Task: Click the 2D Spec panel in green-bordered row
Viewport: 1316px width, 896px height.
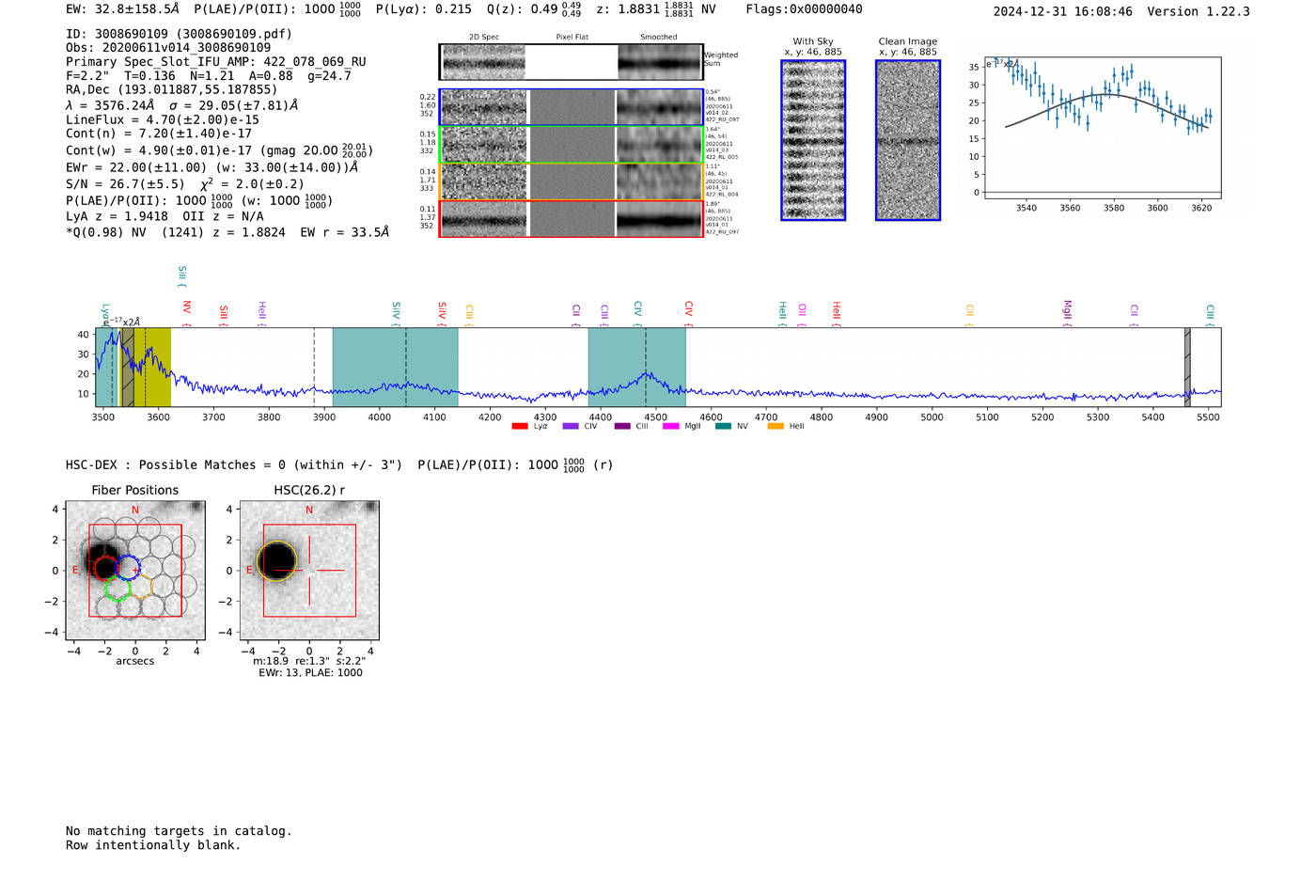Action: (484, 145)
